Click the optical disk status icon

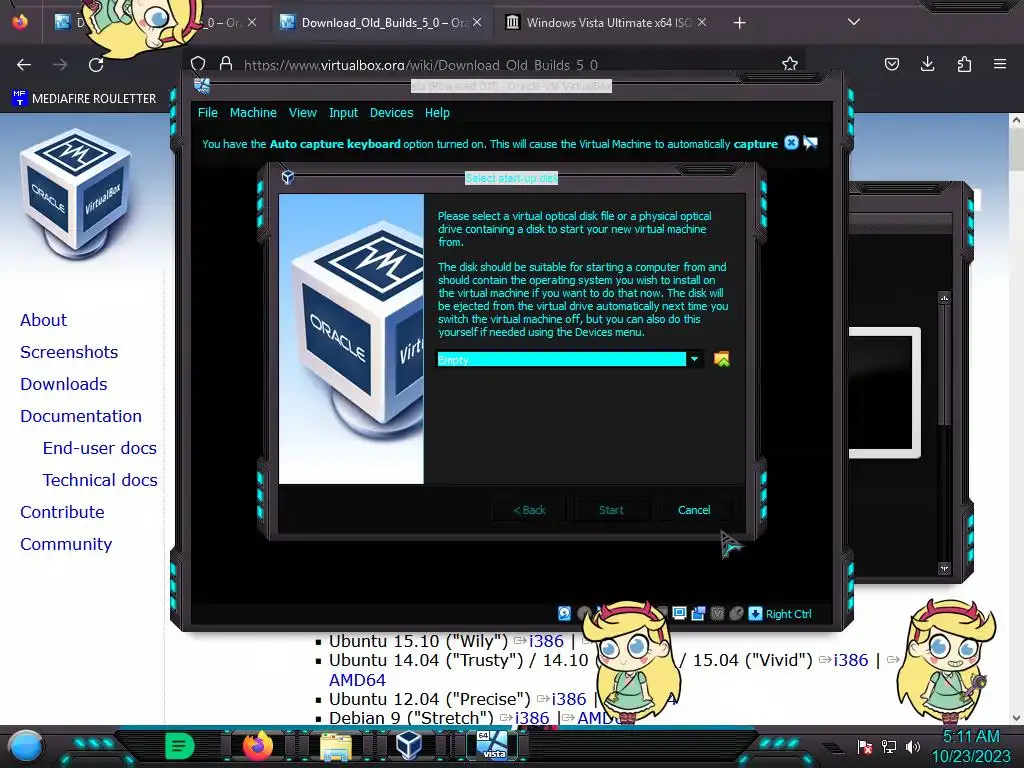[x=584, y=613]
